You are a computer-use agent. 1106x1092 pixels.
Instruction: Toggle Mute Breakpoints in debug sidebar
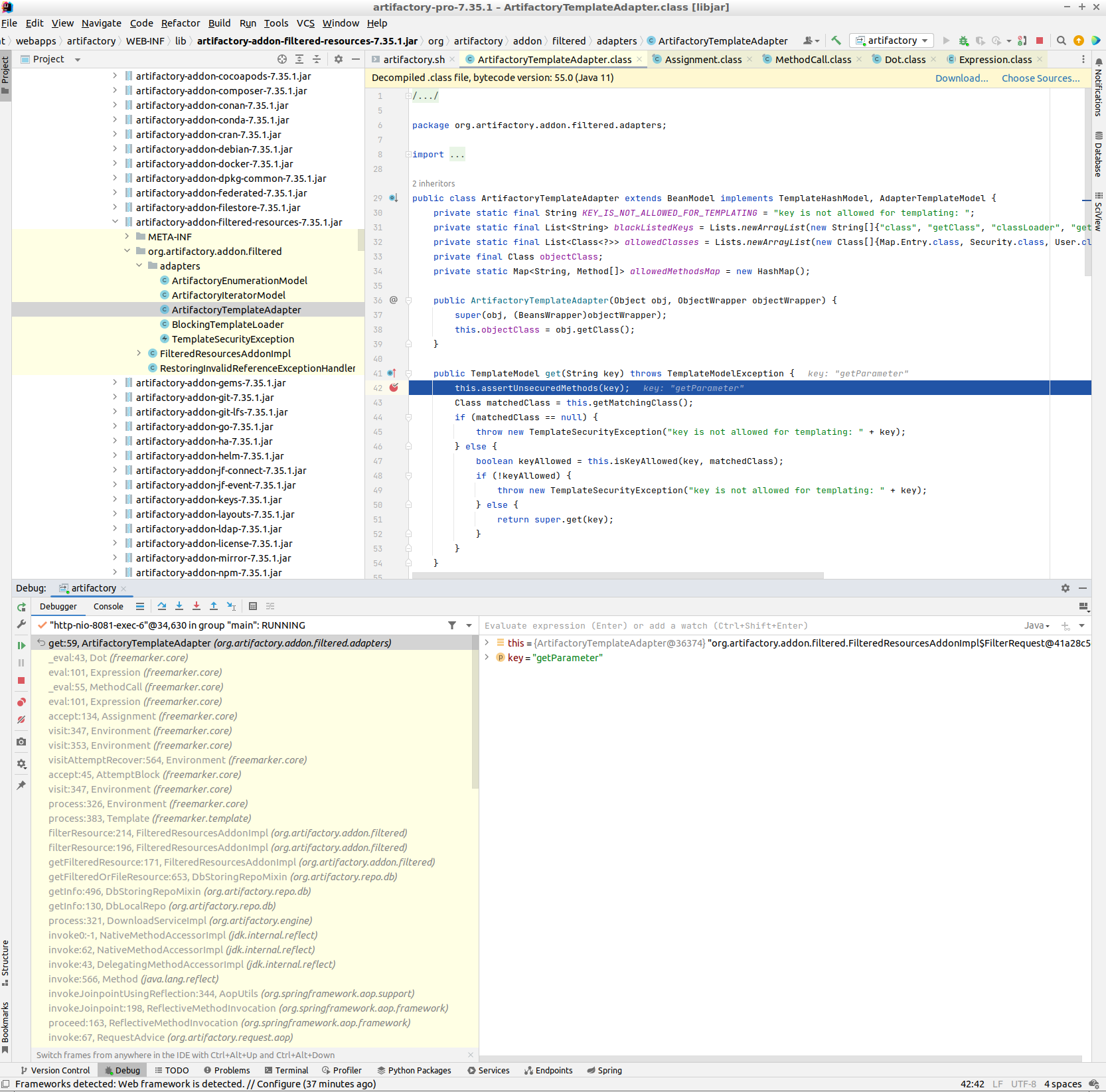point(21,720)
